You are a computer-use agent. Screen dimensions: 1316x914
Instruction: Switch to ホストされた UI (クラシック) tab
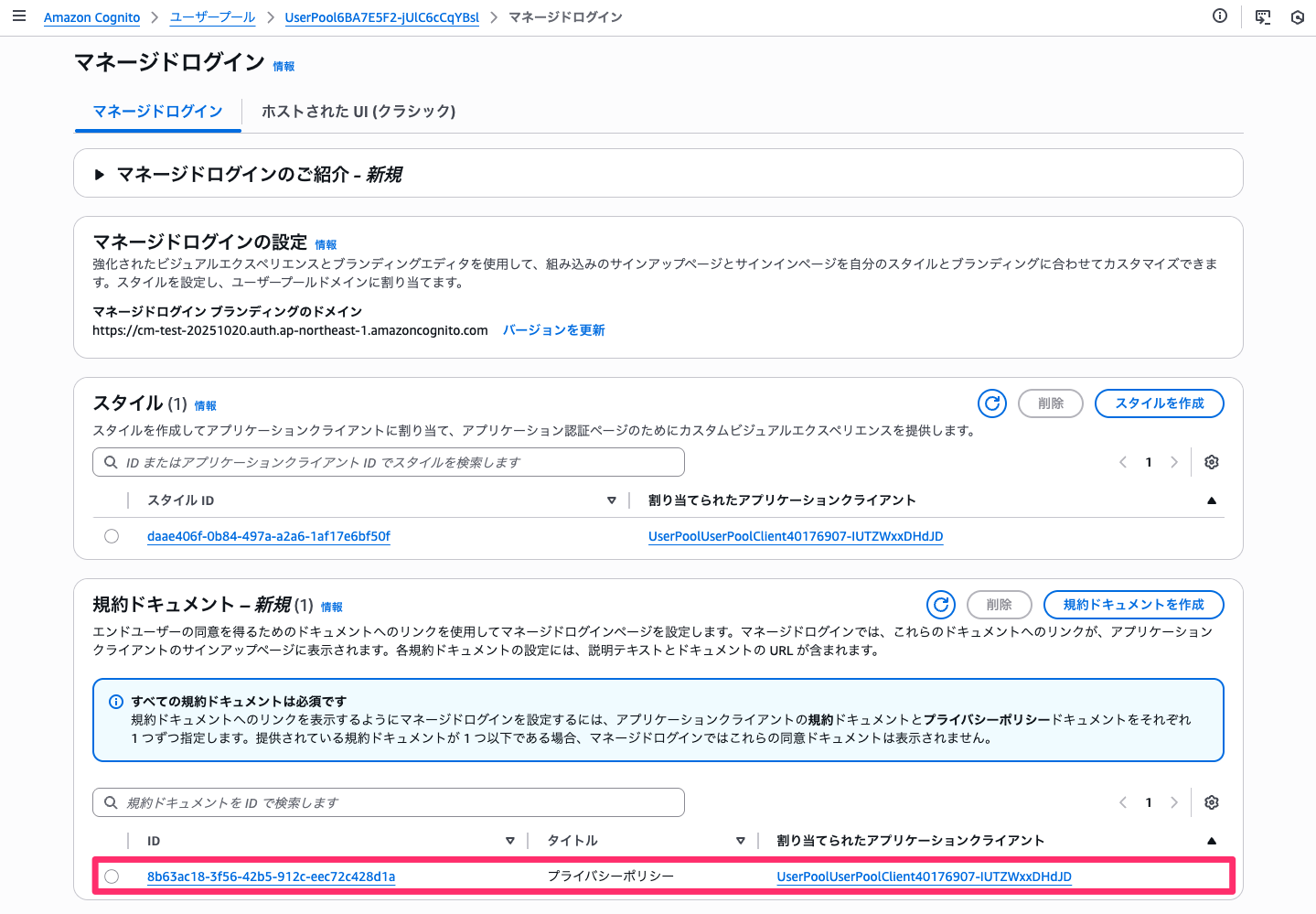(358, 112)
